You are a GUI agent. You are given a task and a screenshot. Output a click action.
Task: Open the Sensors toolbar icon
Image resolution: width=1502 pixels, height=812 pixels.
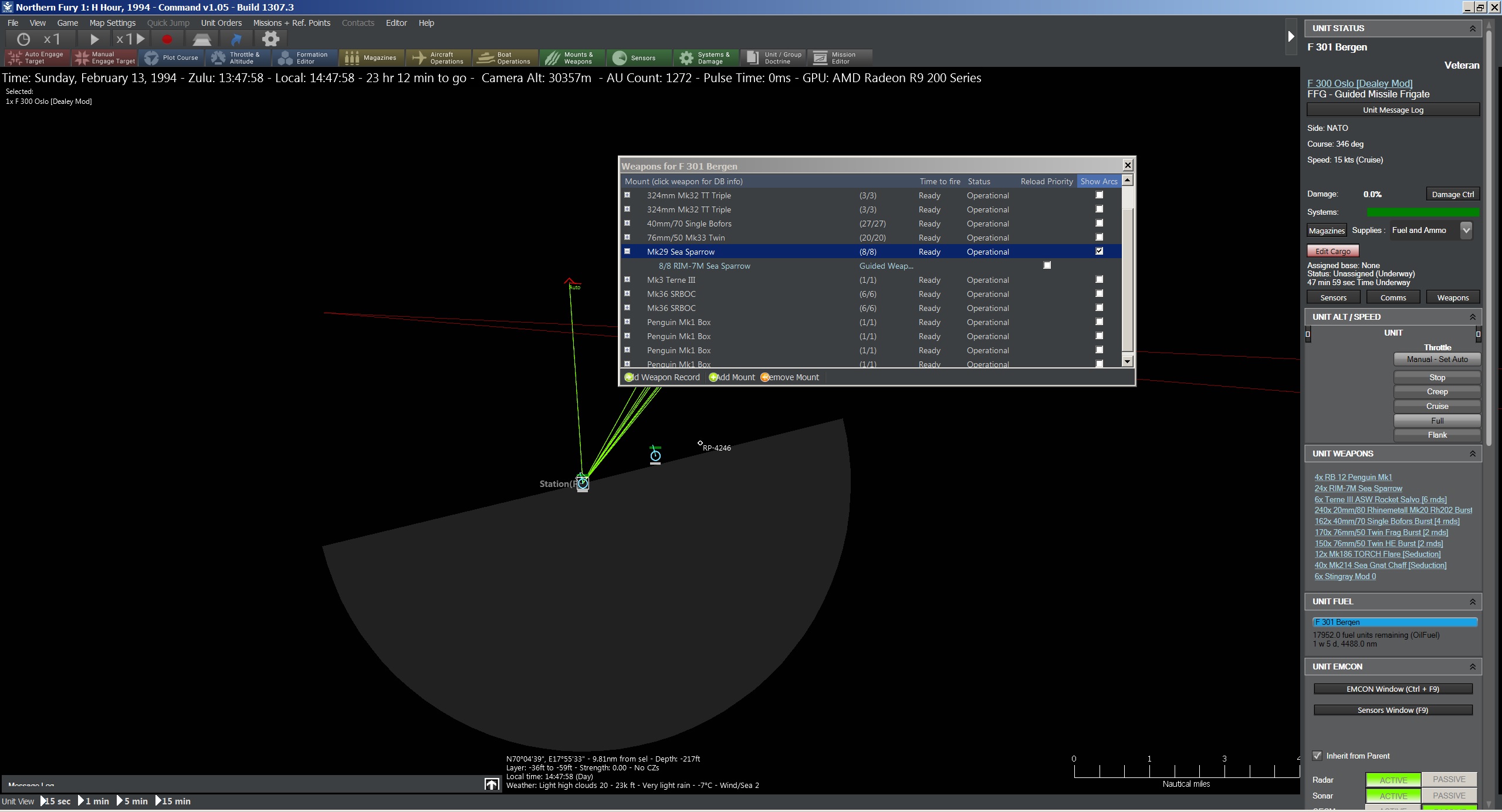point(638,57)
